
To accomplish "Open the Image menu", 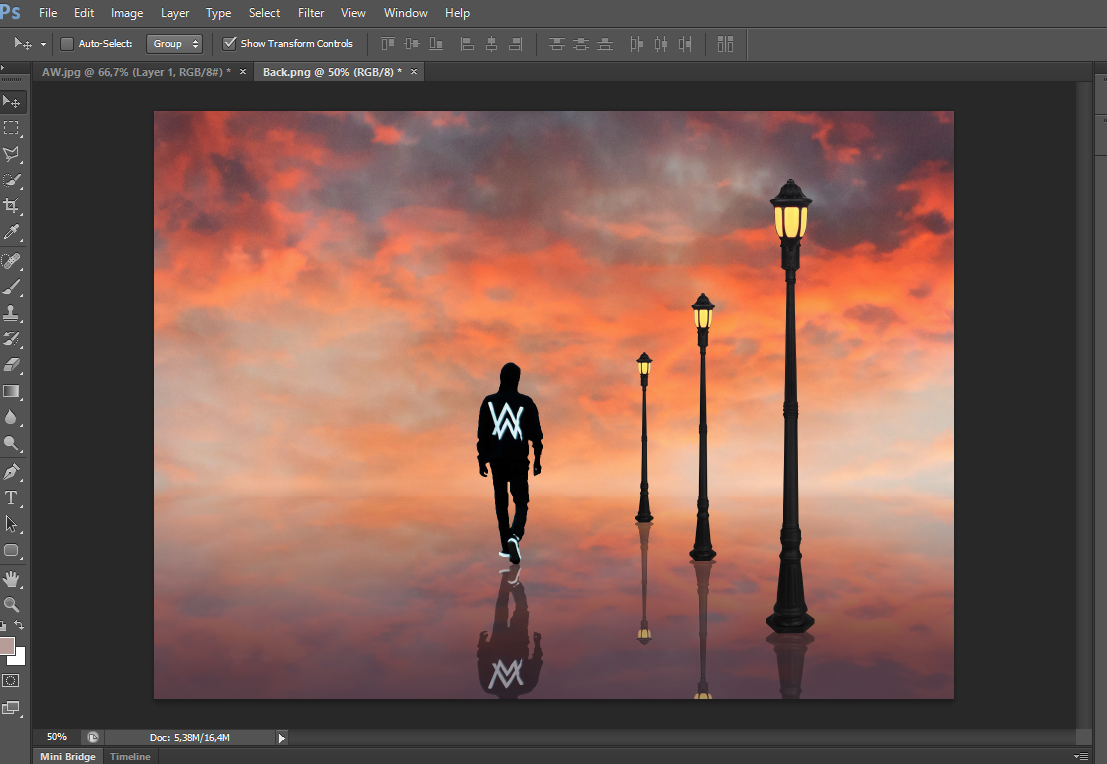I will (127, 13).
